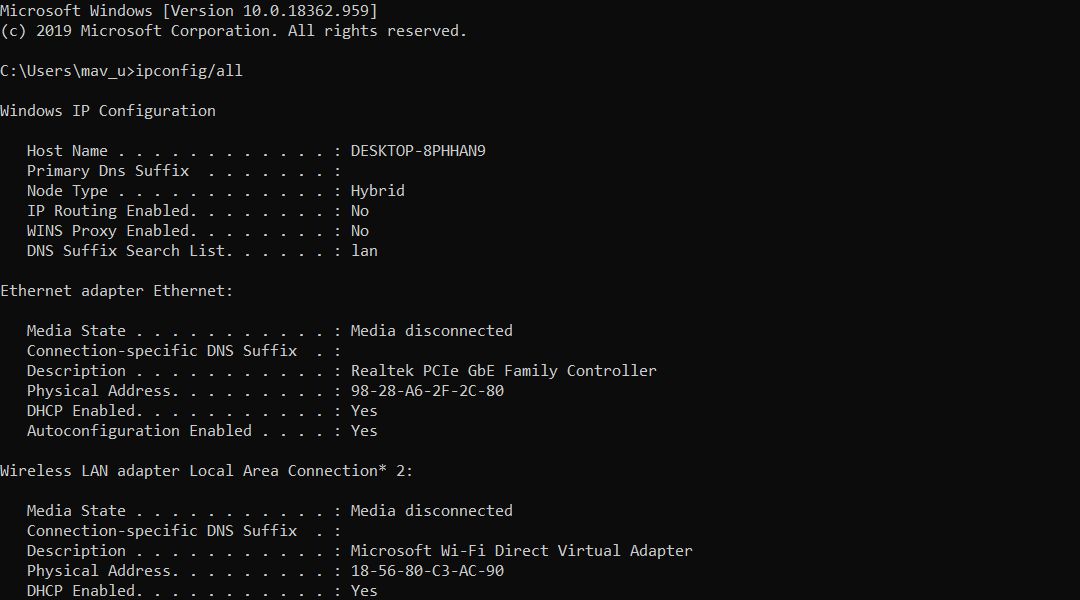
Task: Click the ipconfig/all command text
Action: (x=189, y=71)
